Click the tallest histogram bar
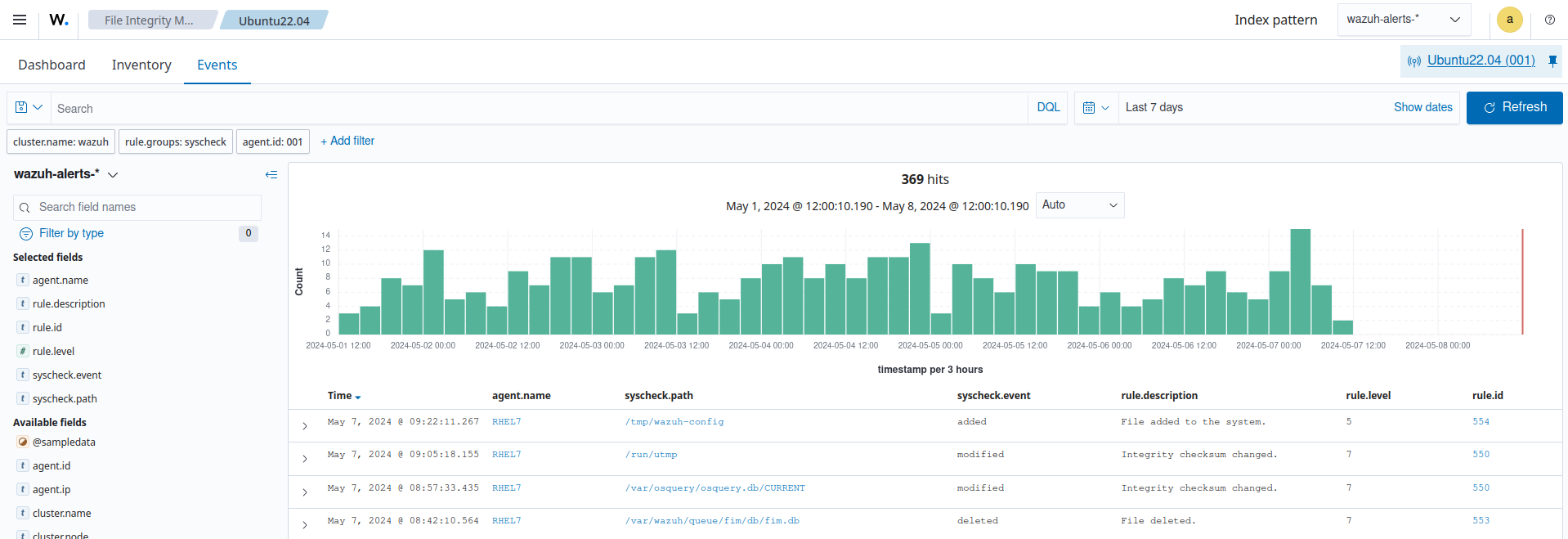1568x539 pixels. tap(1300, 281)
